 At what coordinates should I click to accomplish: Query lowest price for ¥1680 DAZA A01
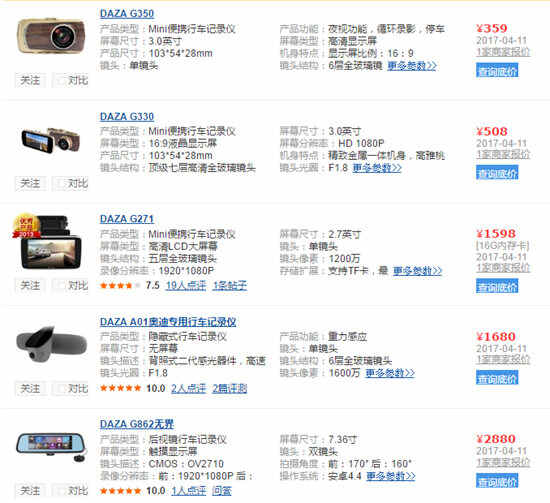coord(497,379)
